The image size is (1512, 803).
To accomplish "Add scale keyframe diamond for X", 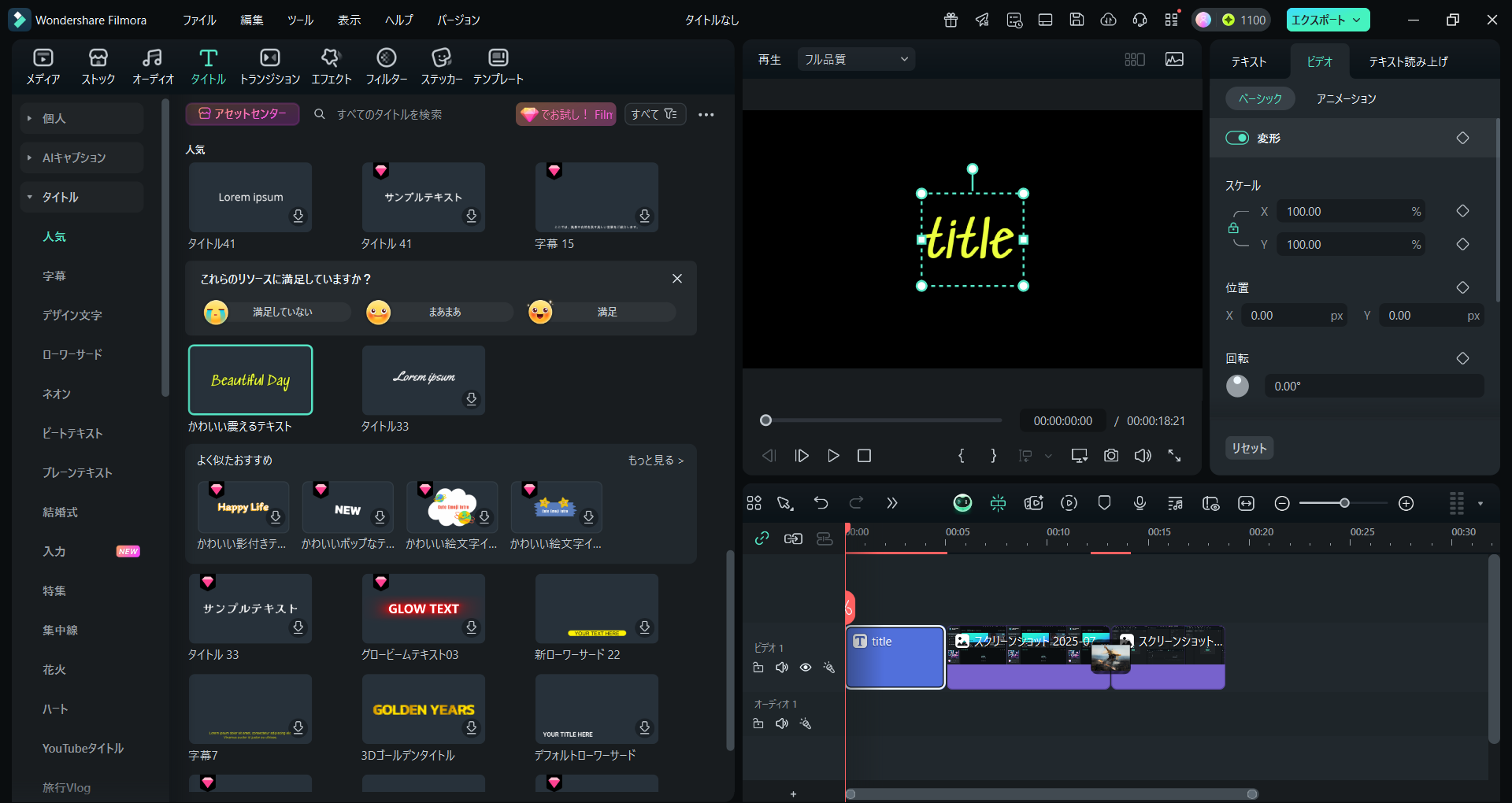I will [1462, 211].
